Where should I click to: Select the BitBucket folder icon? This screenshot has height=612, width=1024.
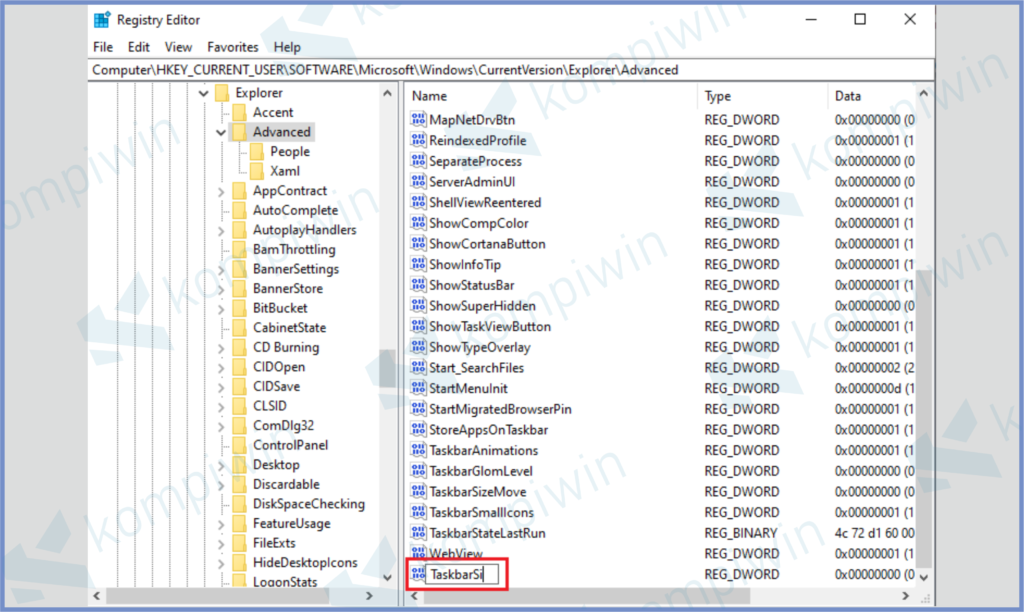(x=239, y=308)
